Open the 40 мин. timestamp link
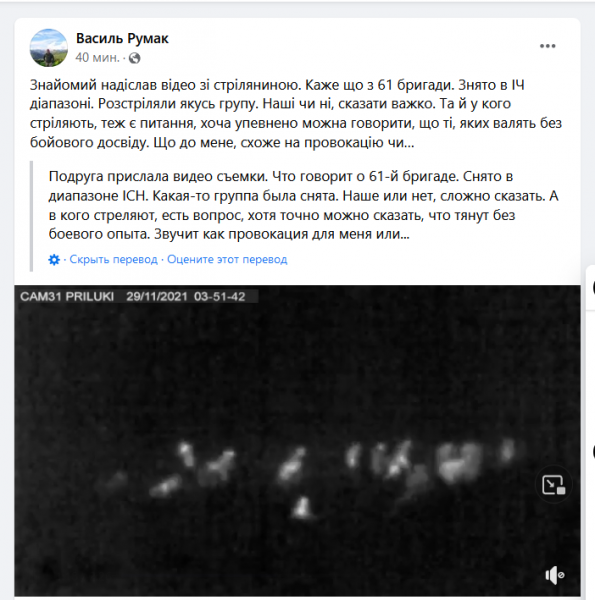The image size is (595, 600). (x=97, y=58)
